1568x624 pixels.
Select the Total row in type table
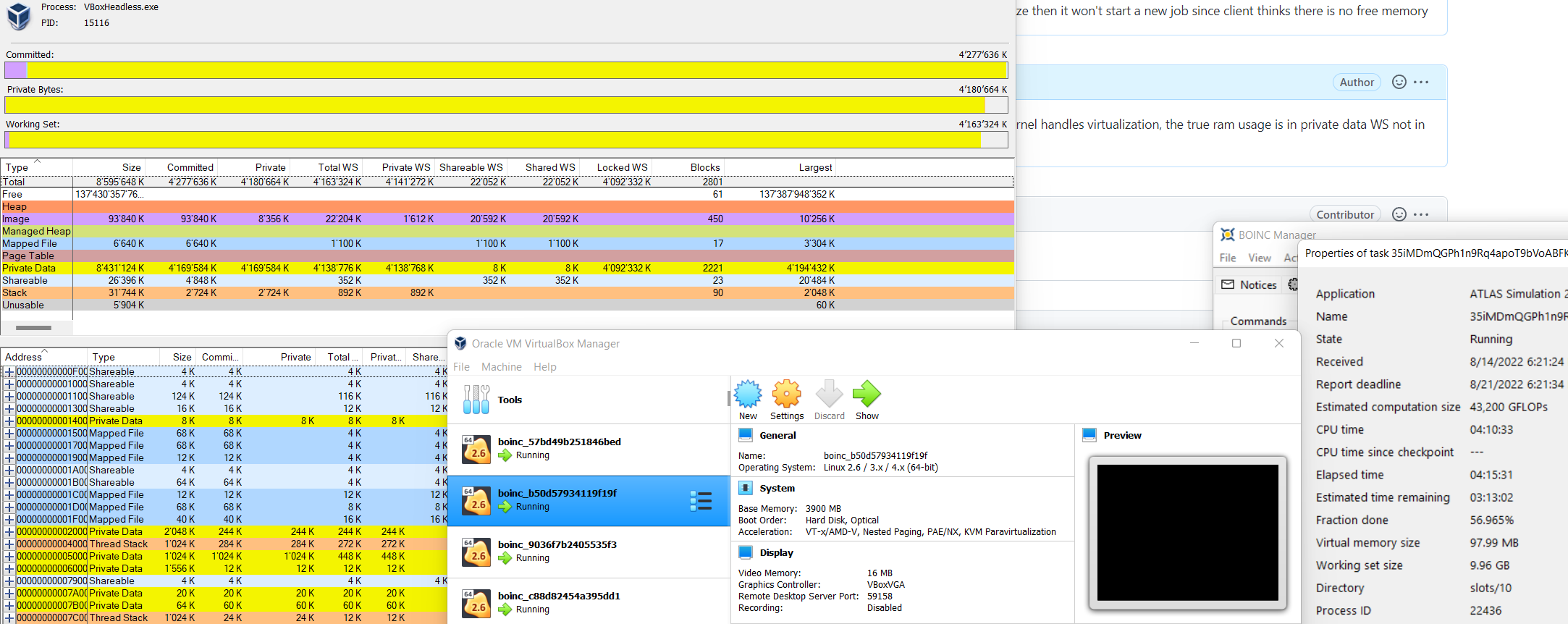point(507,182)
